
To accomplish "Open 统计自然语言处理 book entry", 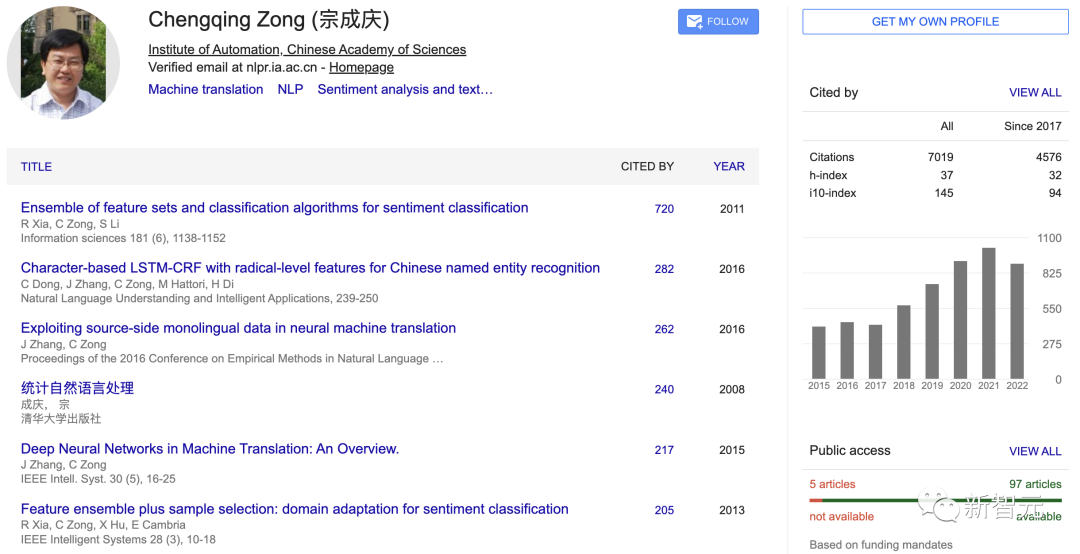I will tap(77, 388).
